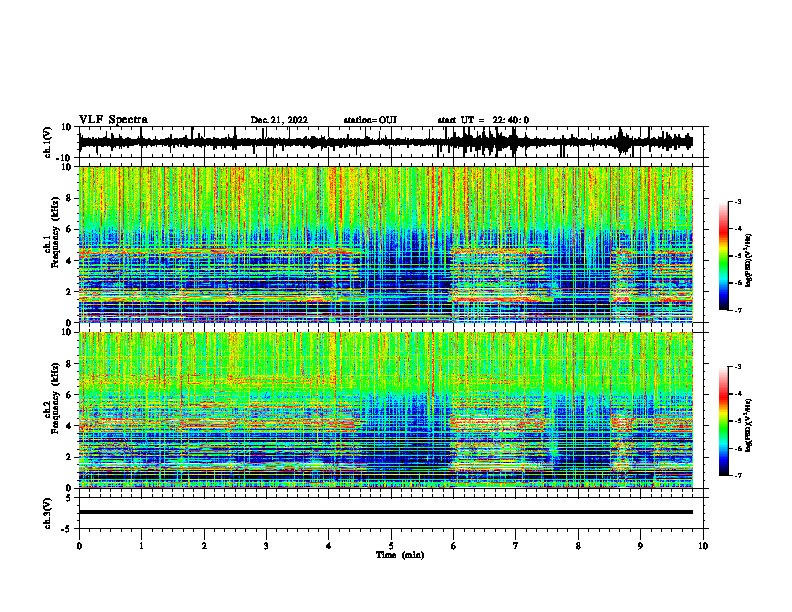This screenshot has width=792, height=612.
Task: Click the ch.2 spectrogram color scale bar
Action: (724, 421)
